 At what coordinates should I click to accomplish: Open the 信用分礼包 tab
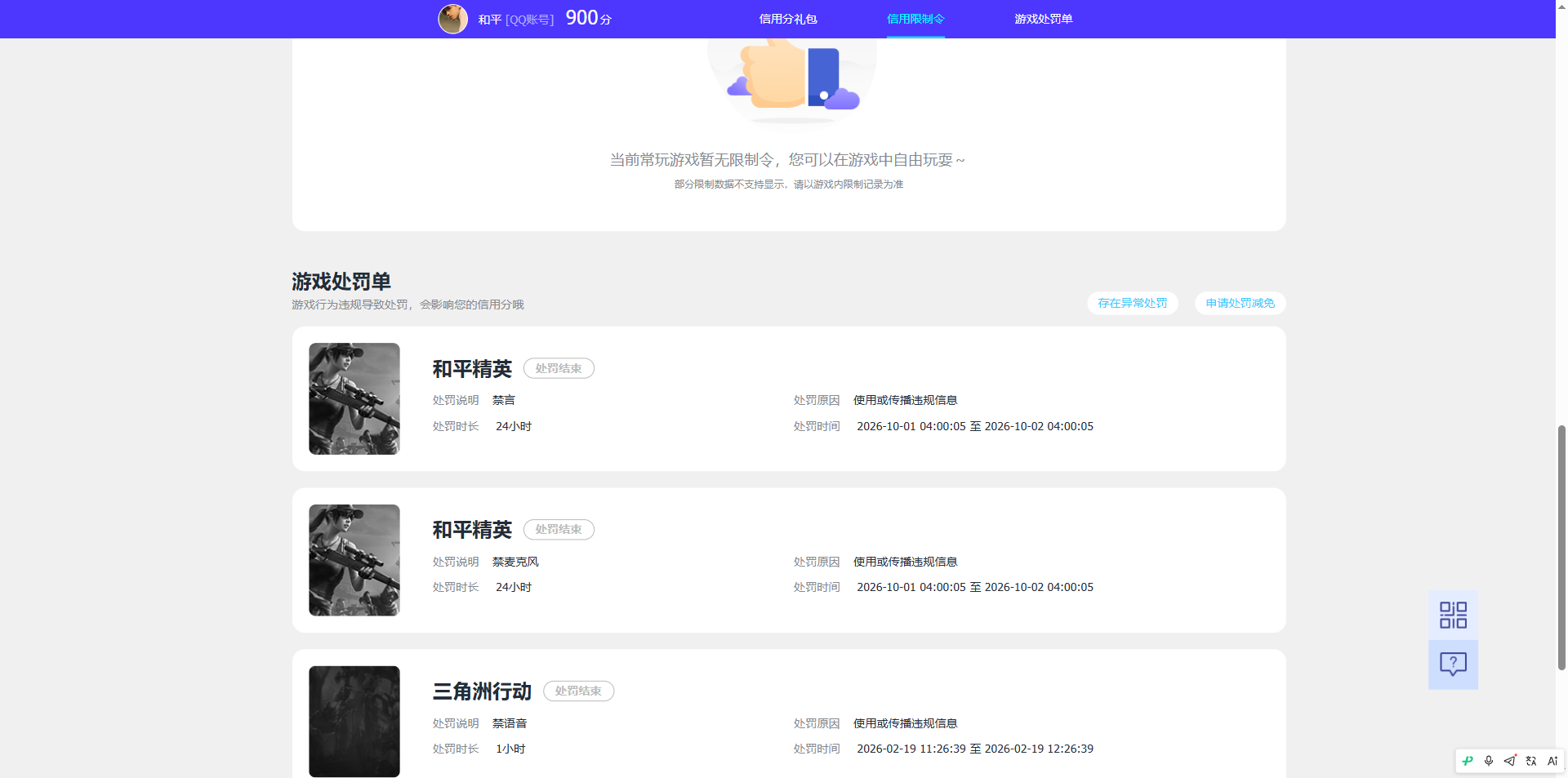tap(788, 19)
